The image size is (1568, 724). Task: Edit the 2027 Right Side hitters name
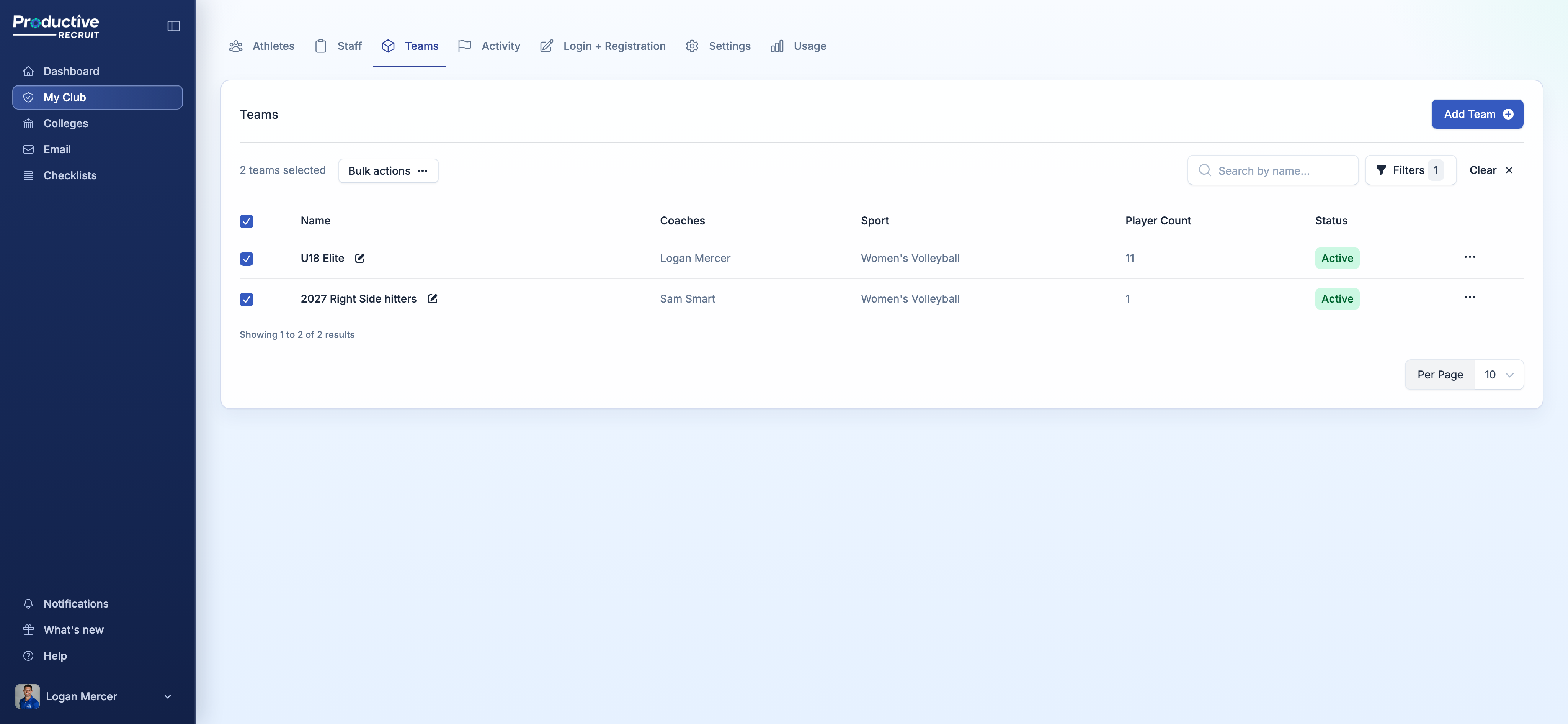coord(432,298)
